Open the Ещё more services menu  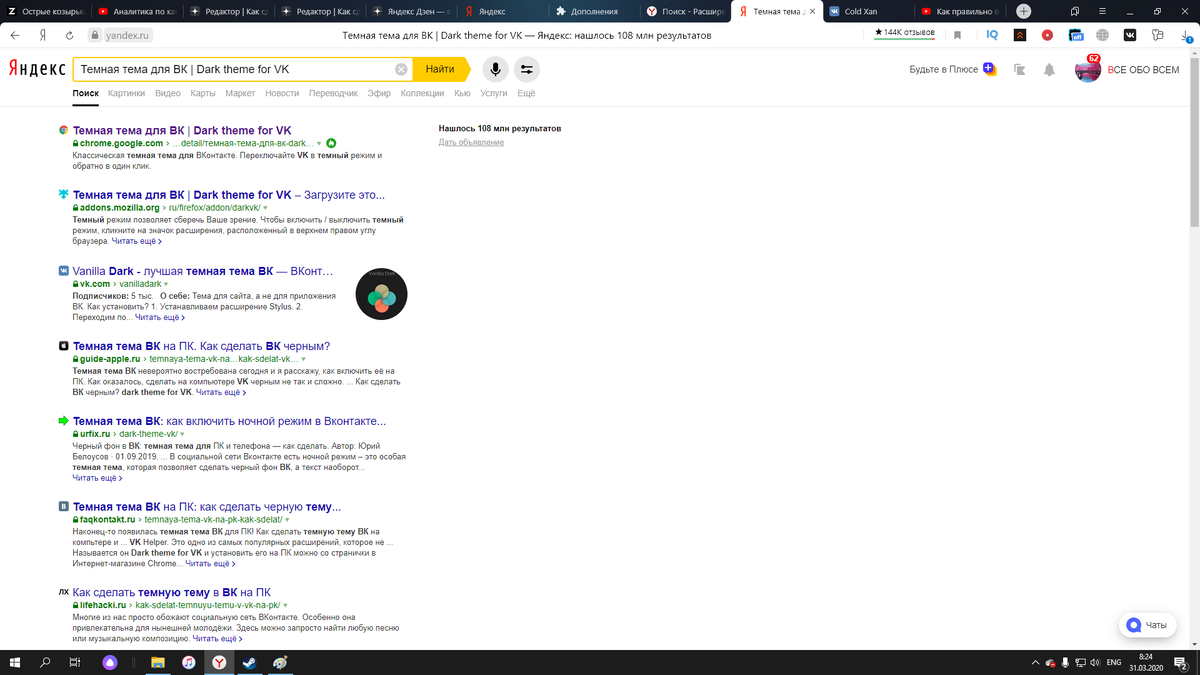pyautogui.click(x=526, y=93)
